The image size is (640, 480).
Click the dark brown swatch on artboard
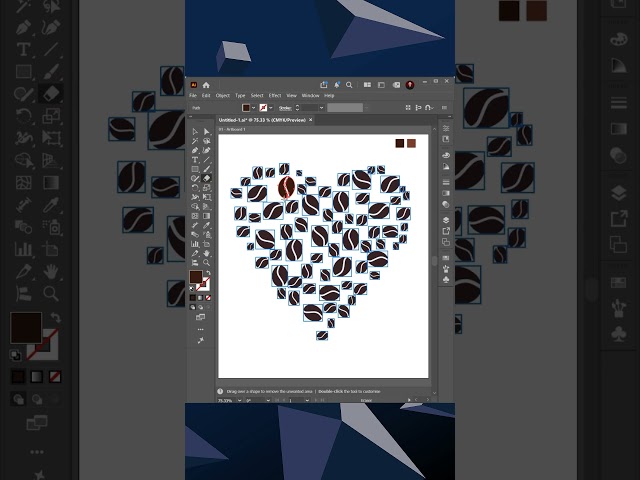pyautogui.click(x=400, y=143)
